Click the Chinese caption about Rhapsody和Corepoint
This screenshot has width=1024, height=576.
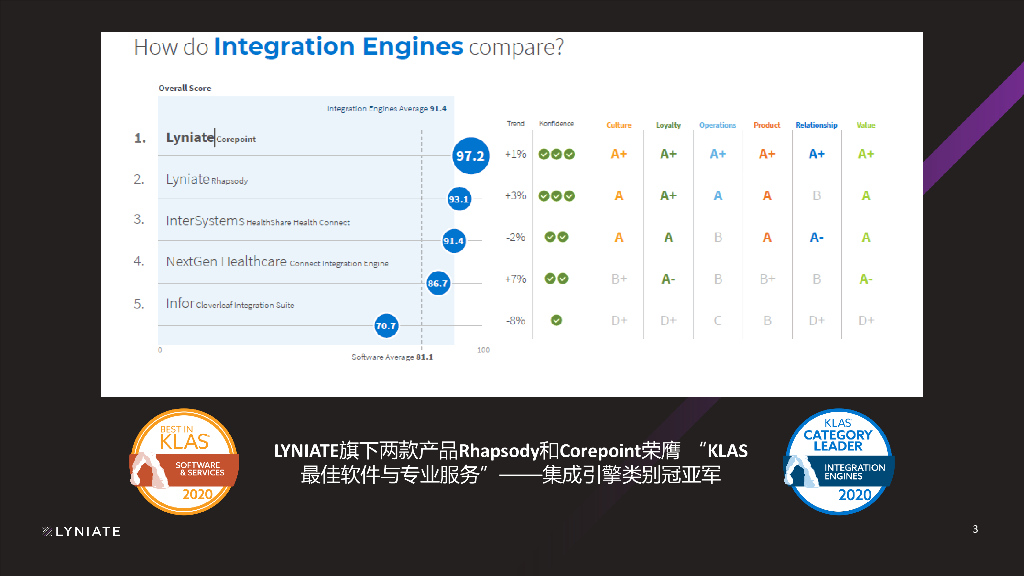(511, 462)
